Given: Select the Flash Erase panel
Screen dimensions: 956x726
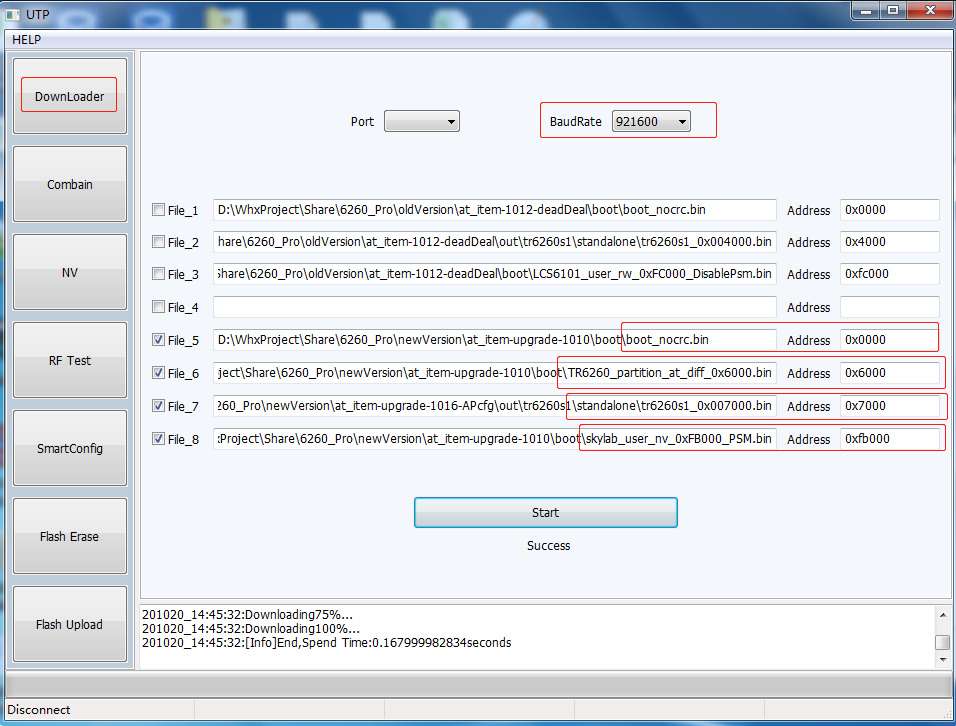Looking at the screenshot, I should pos(70,536).
